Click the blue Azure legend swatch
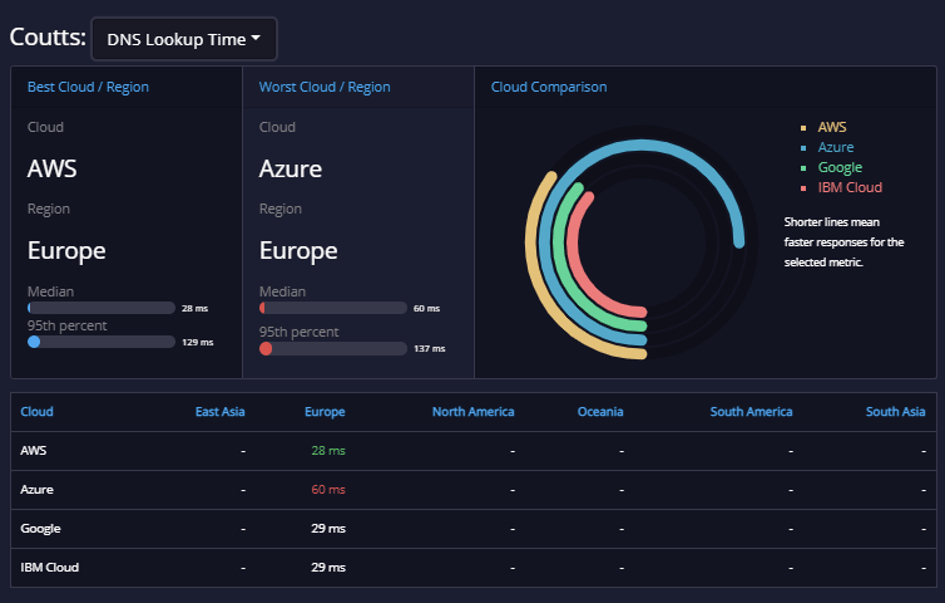The image size is (946, 604). coord(805,147)
